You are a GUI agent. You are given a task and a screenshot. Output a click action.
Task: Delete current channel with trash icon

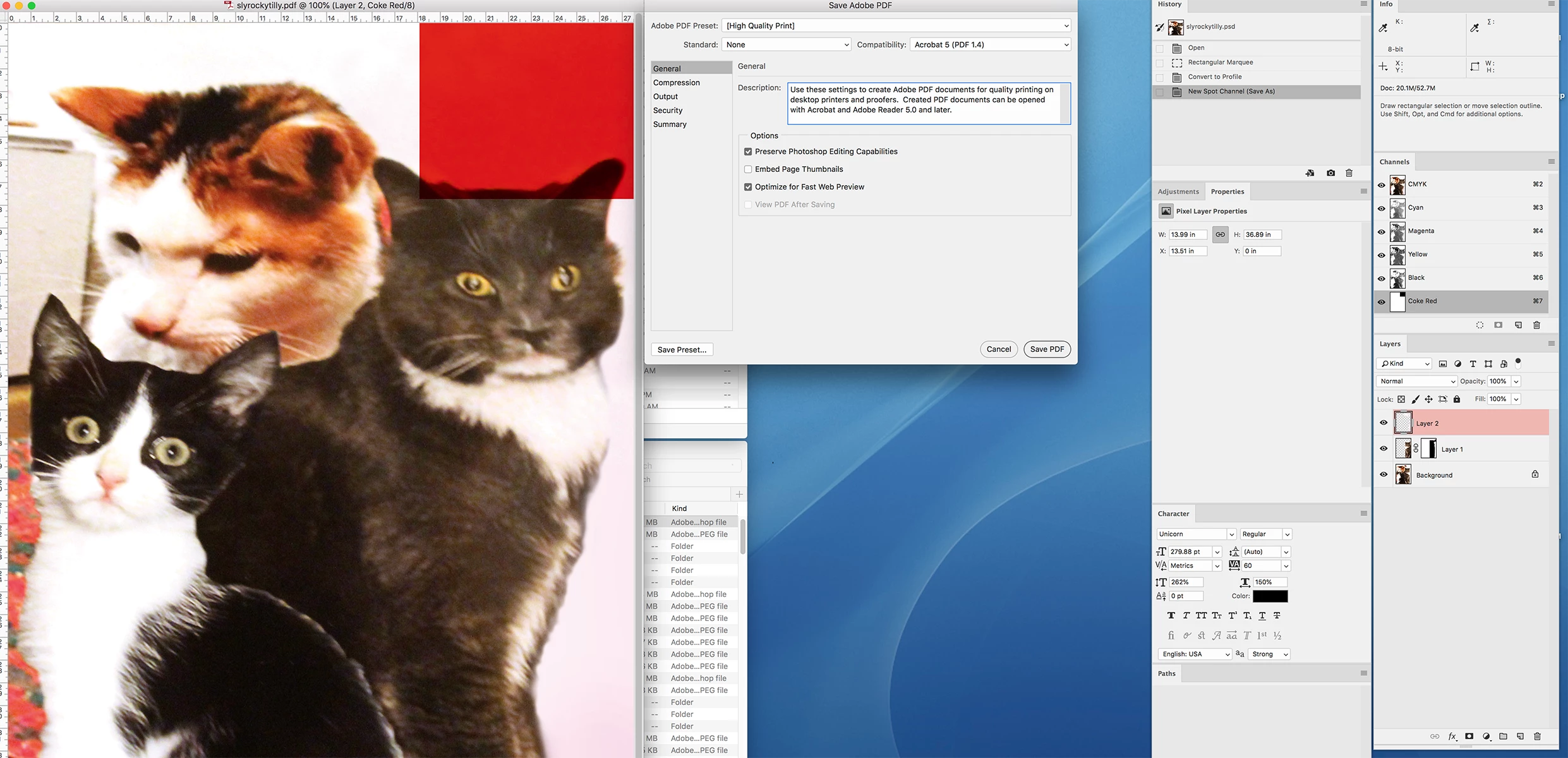click(1536, 325)
